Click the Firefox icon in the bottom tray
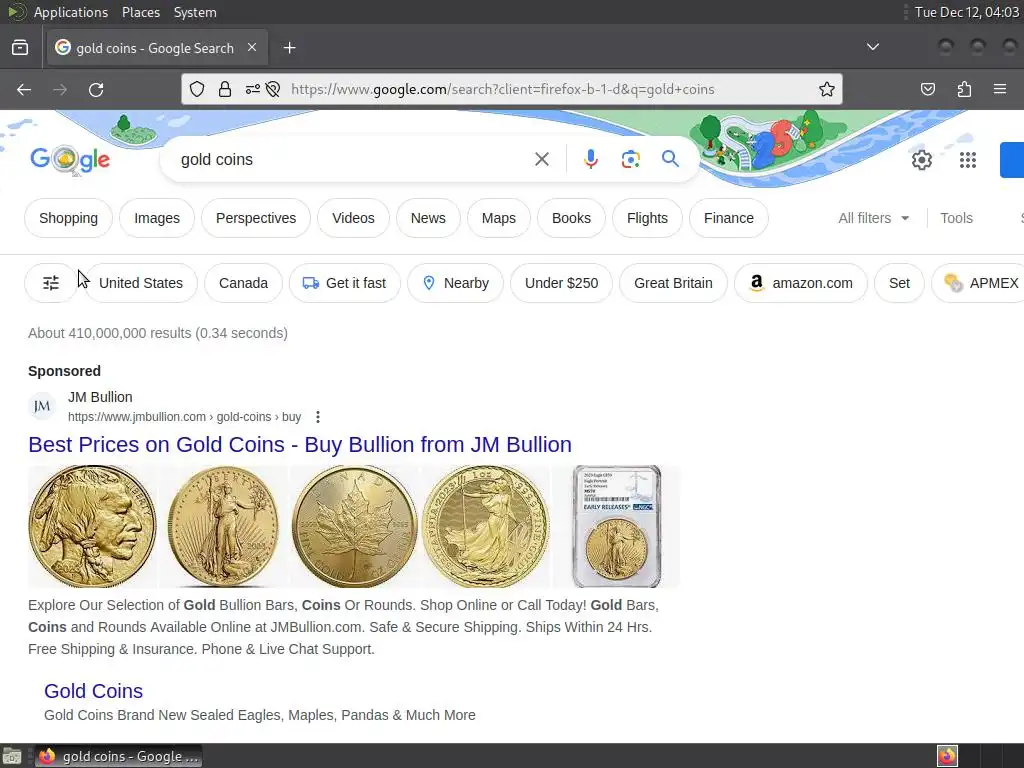This screenshot has width=1024, height=768. 947,756
